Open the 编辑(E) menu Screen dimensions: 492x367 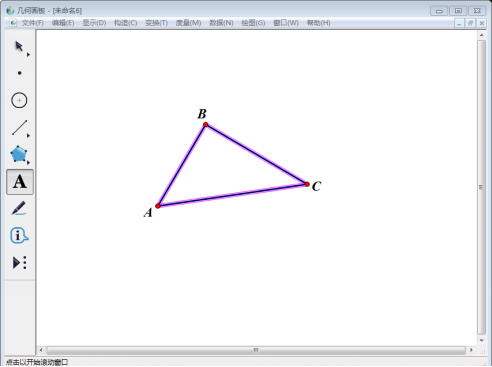pos(63,23)
